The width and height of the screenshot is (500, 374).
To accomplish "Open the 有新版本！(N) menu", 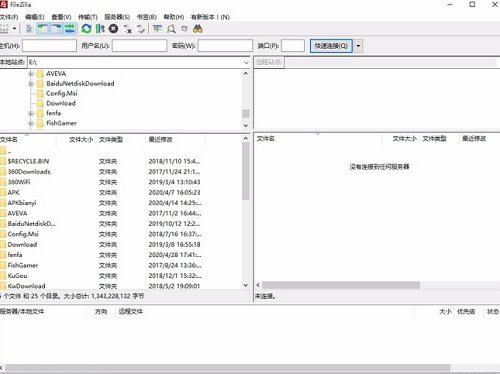I will point(210,17).
